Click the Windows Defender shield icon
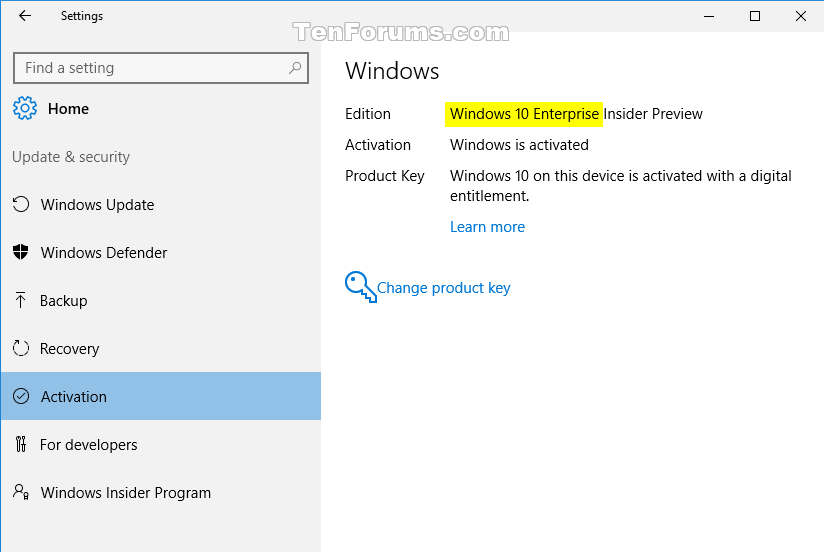The height and width of the screenshot is (552, 824). 20,252
